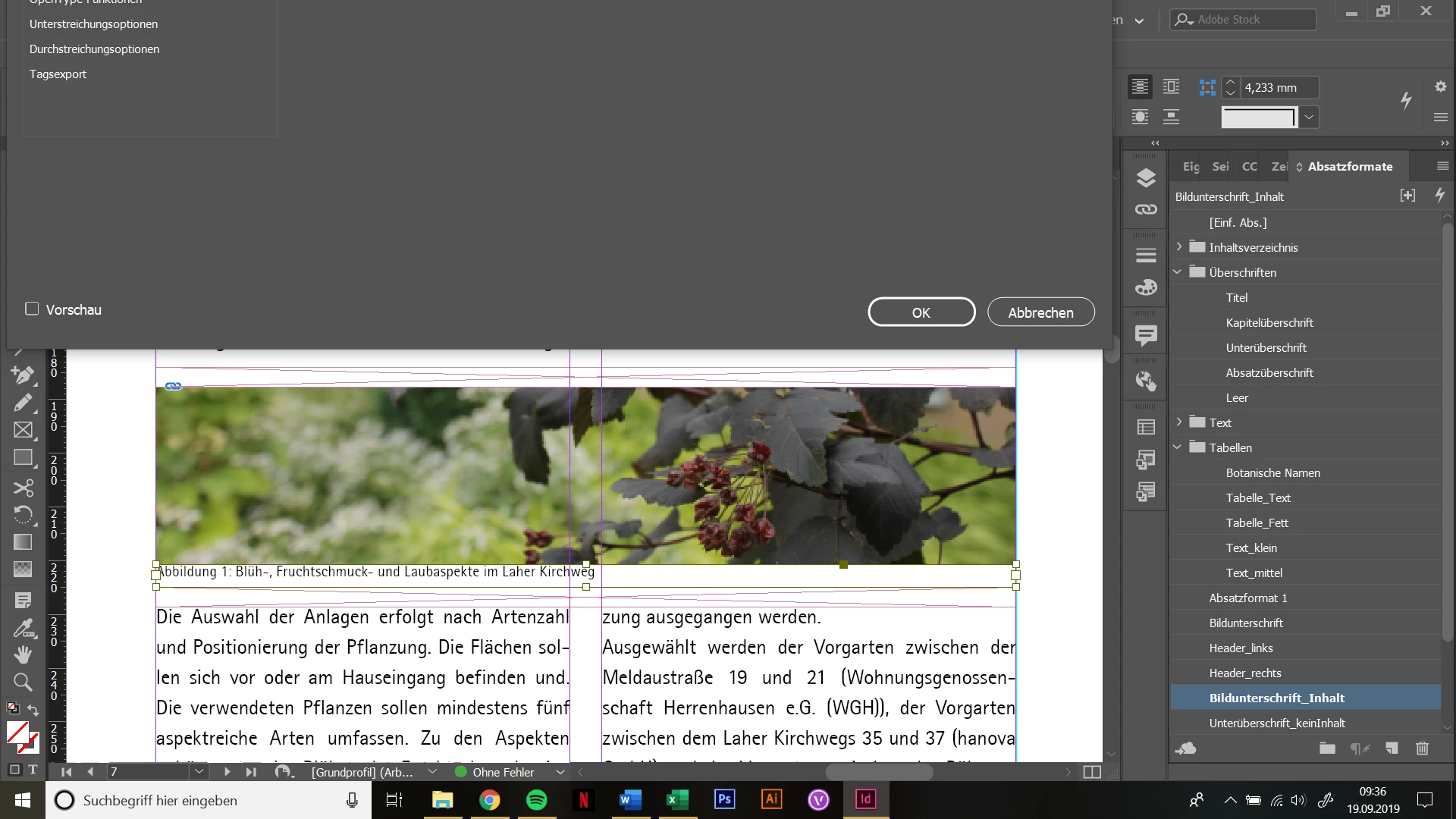The image size is (1456, 819).
Task: Click the Abbrechen button
Action: (x=1040, y=312)
